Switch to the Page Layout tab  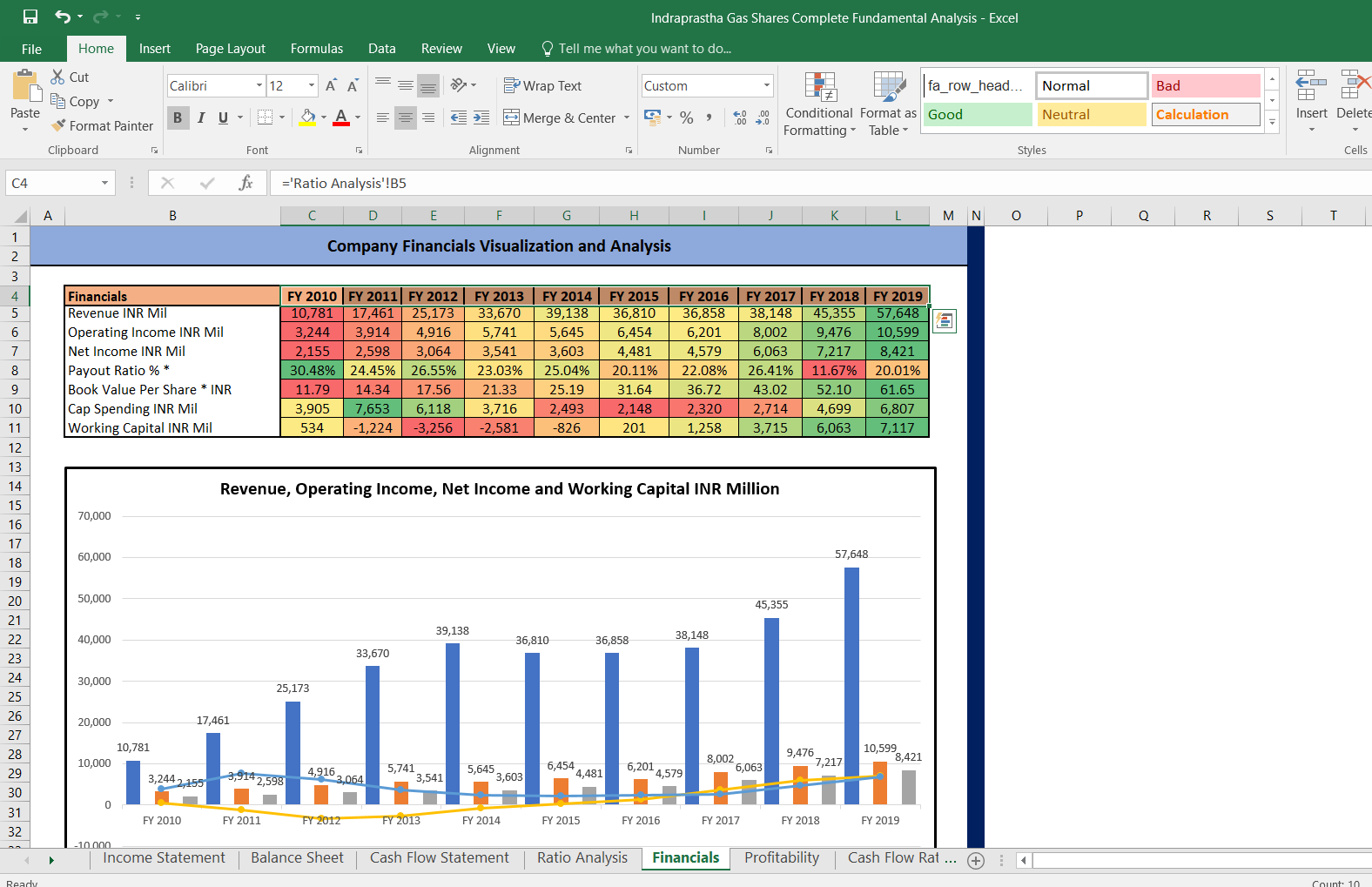tap(231, 49)
